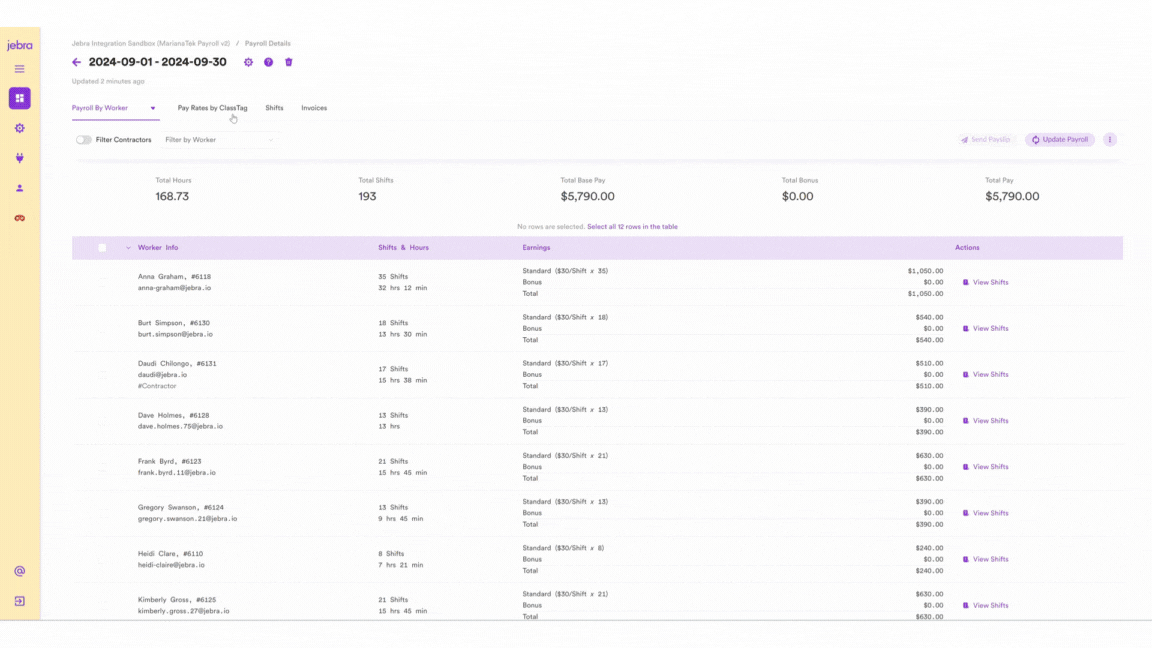Open the Filter by Worker dropdown
Viewport: 1152px width, 648px height.
220,140
